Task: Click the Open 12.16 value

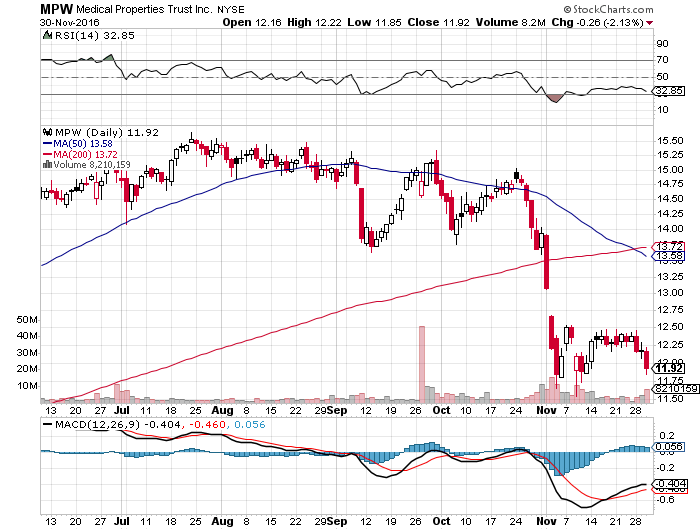Action: (x=252, y=22)
